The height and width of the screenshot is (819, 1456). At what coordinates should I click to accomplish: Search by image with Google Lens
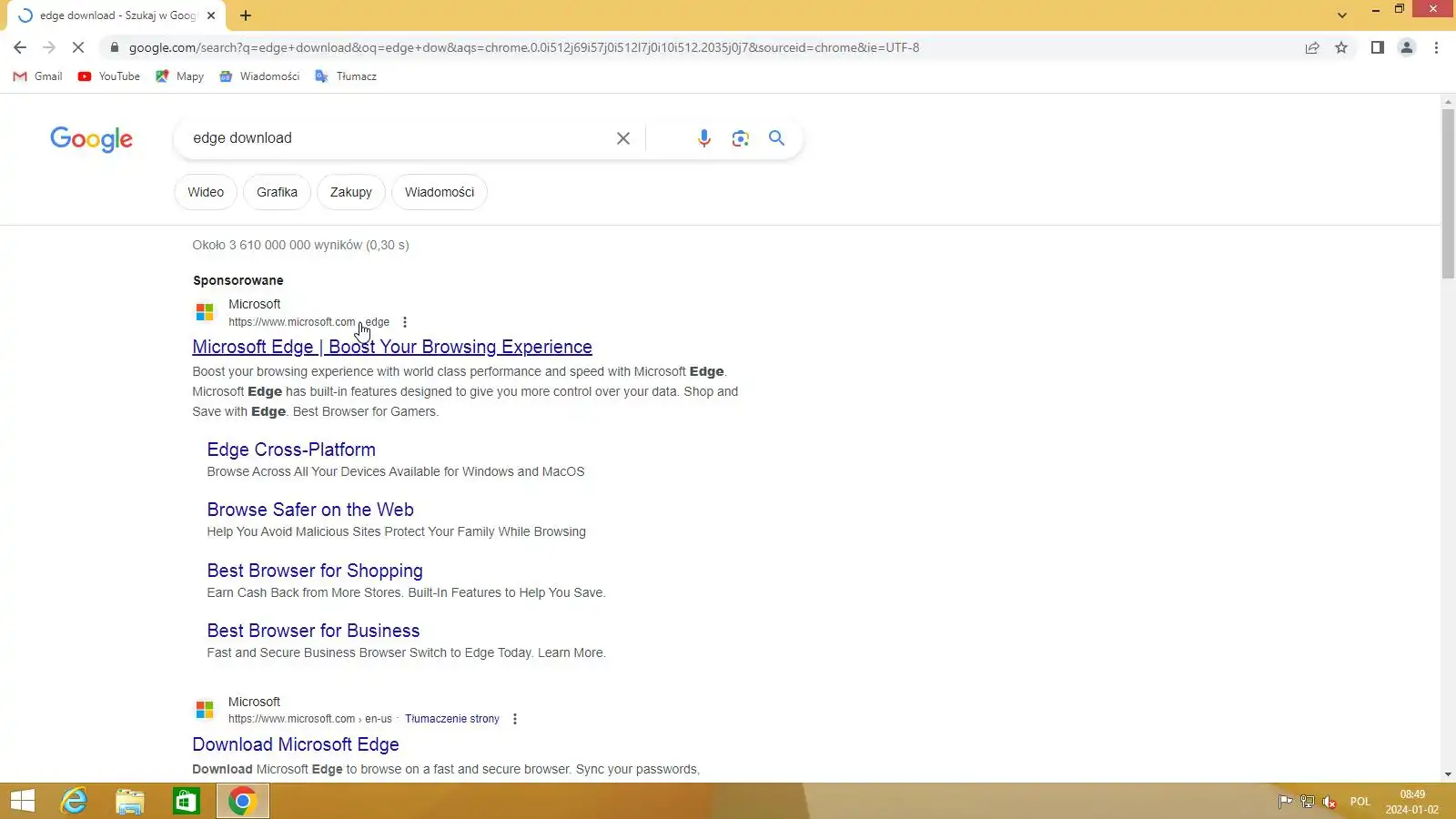point(741,138)
